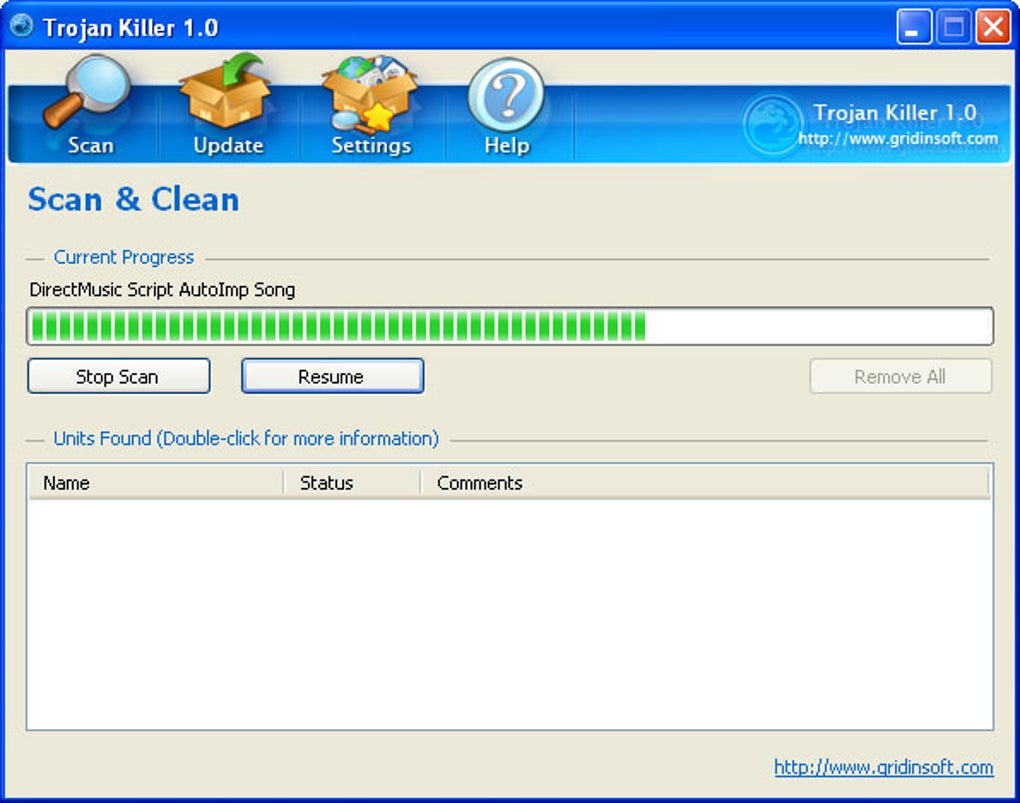The height and width of the screenshot is (803, 1020).
Task: Click the 'Scan & Clean' heading
Action: [133, 199]
